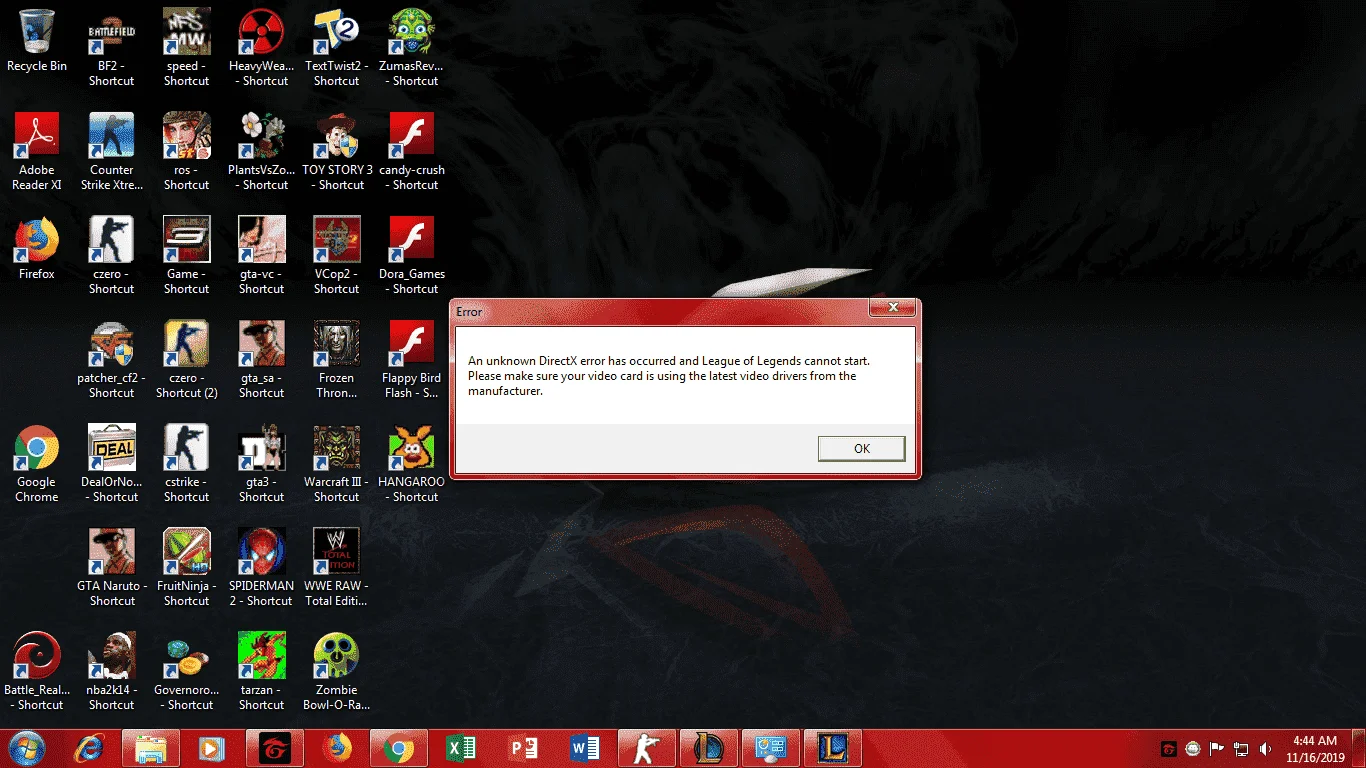
Task: Click the WWE RAW - Total Editi... icon
Action: [336, 568]
